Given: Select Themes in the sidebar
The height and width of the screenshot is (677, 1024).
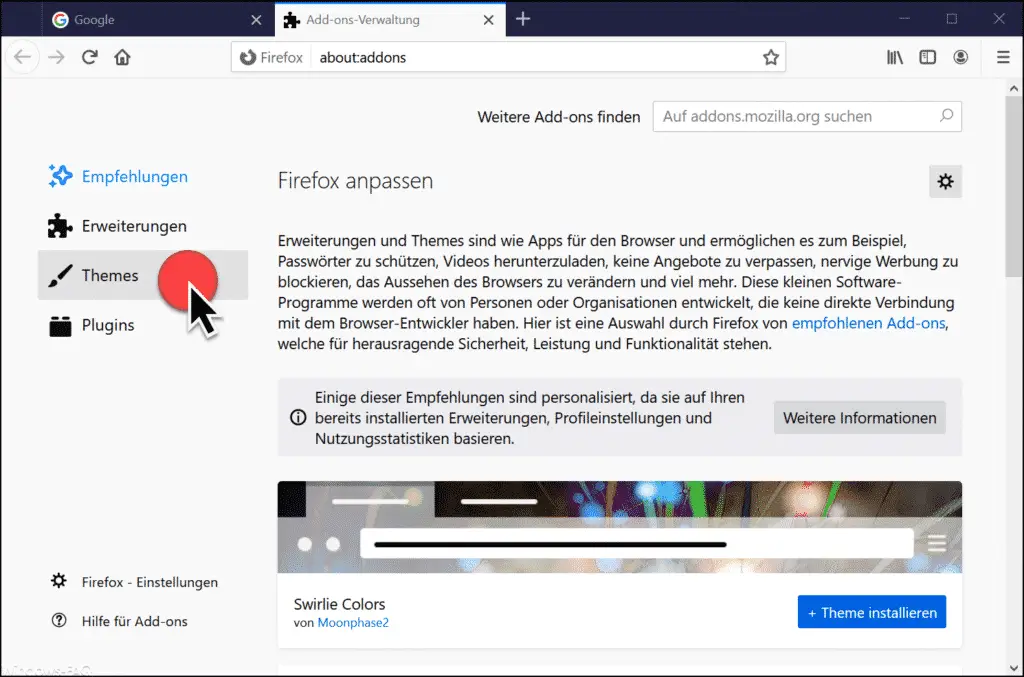Looking at the screenshot, I should pyautogui.click(x=143, y=276).
